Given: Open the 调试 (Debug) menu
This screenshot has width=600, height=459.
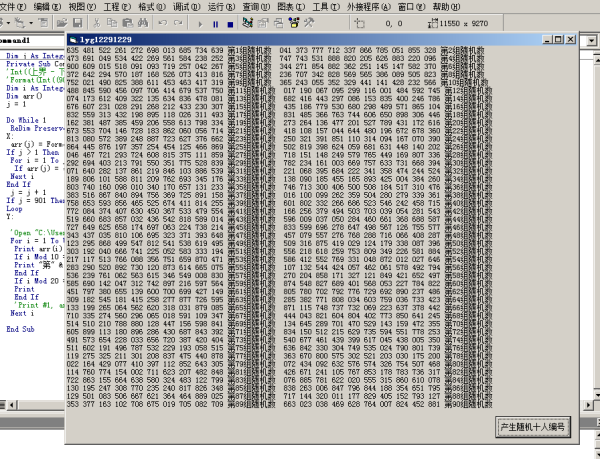Looking at the screenshot, I should [x=186, y=7].
